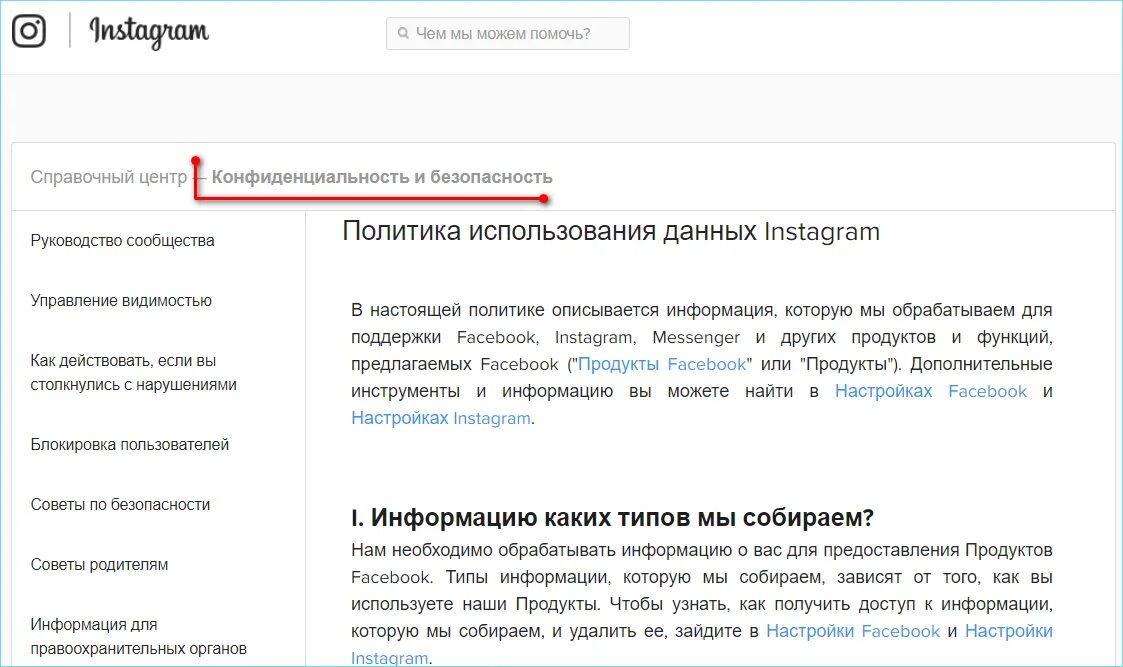Focus the 'Чем мы можем помочь?' search field
The width and height of the screenshot is (1123, 667).
pos(508,34)
